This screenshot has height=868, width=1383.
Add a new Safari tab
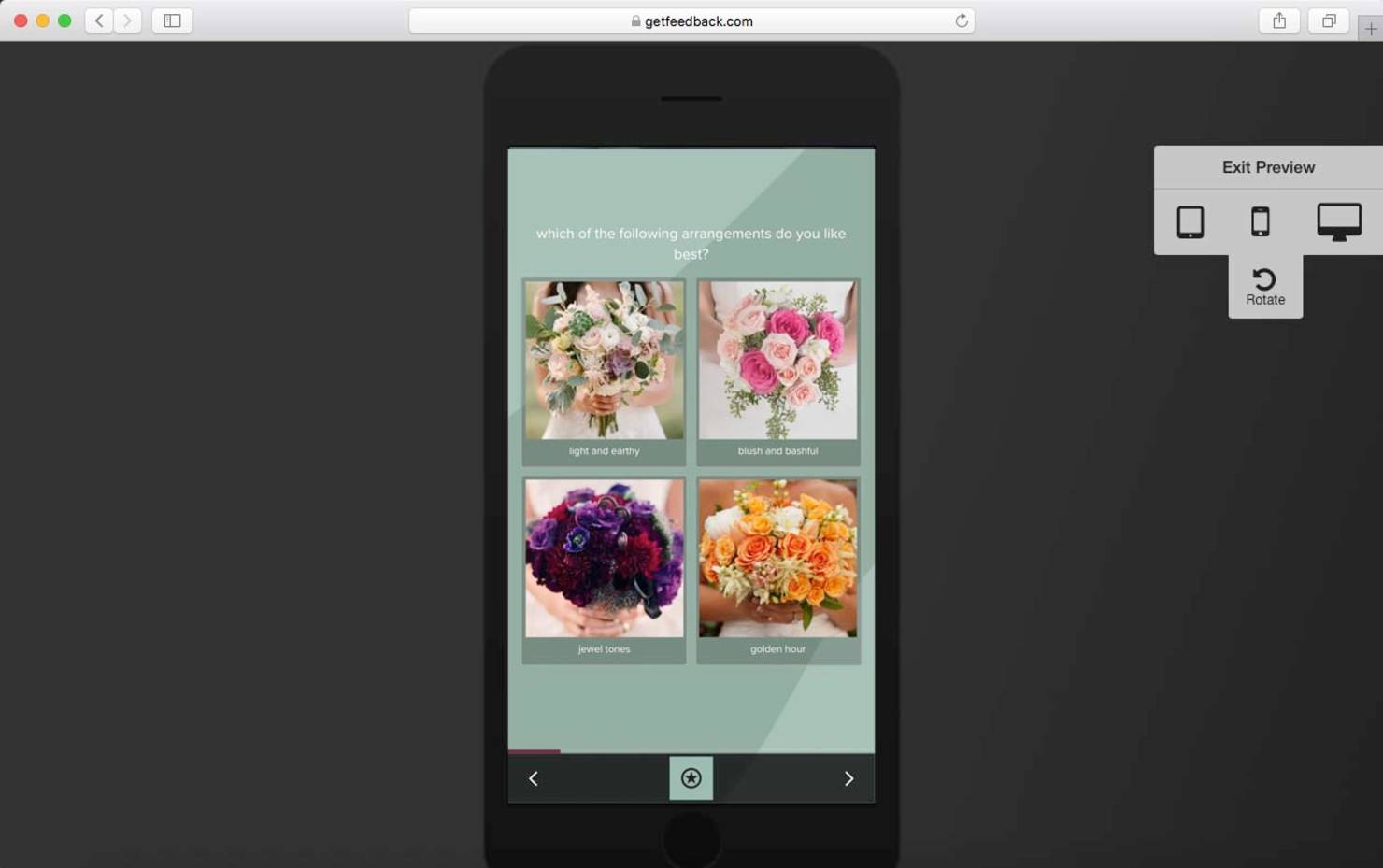(x=1370, y=29)
